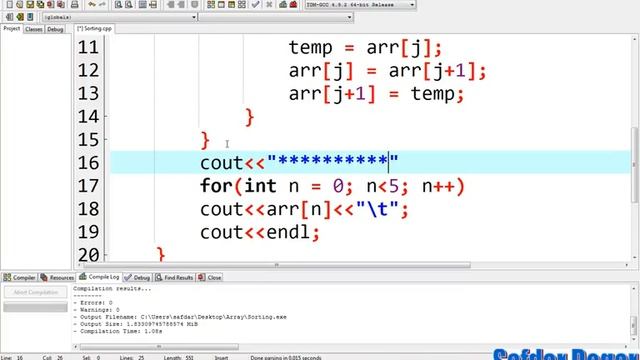This screenshot has width=640, height=360.
Task: Click the 'Errors: 0' log line
Action: [93, 303]
